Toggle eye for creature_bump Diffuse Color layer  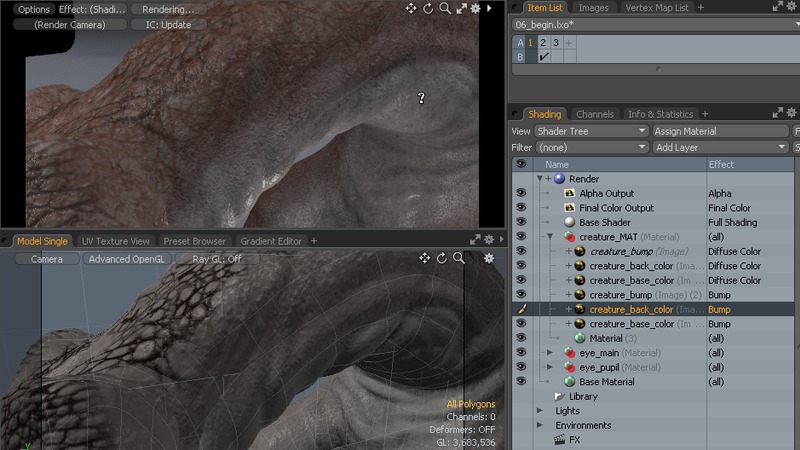coord(521,251)
